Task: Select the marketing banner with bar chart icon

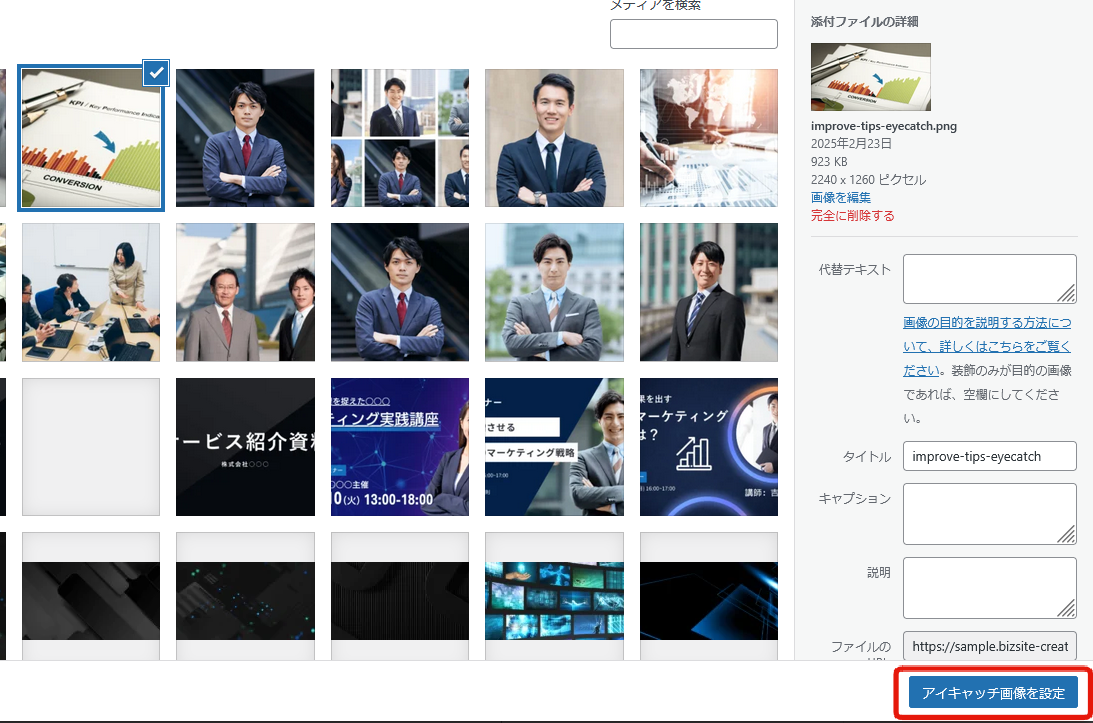Action: 709,447
